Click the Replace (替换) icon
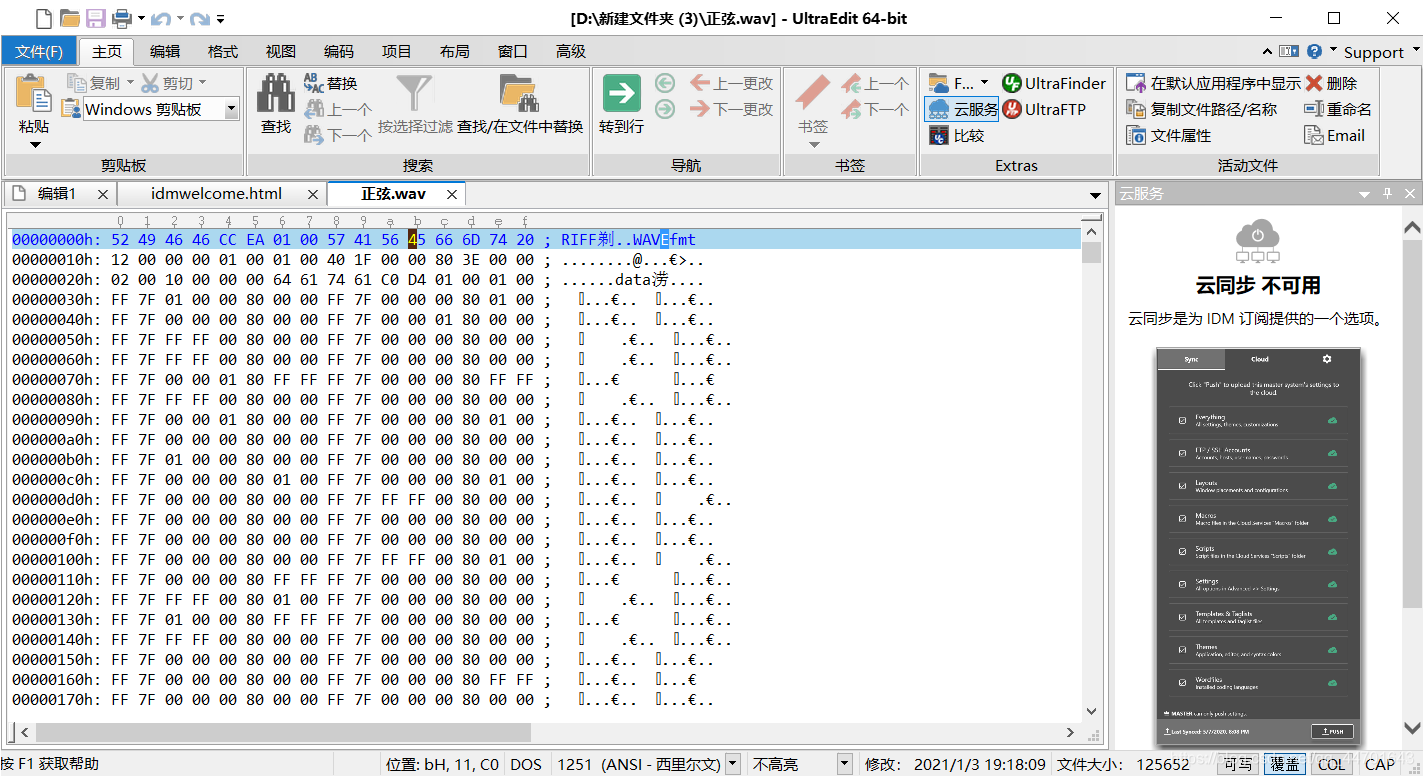The image size is (1424, 777). 314,83
